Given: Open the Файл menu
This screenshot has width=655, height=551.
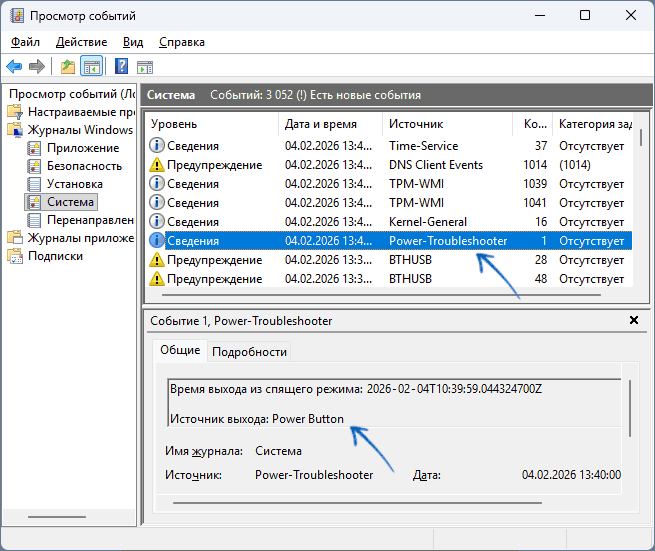Looking at the screenshot, I should pyautogui.click(x=26, y=42).
